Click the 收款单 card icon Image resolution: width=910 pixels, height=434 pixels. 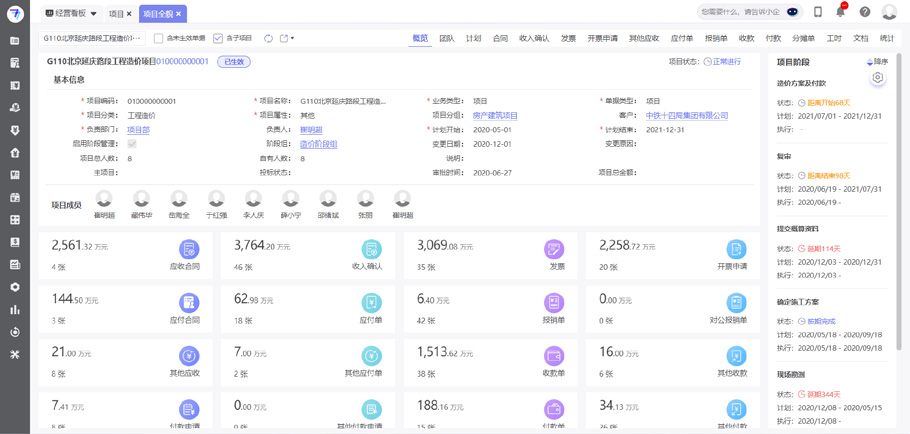[553, 356]
